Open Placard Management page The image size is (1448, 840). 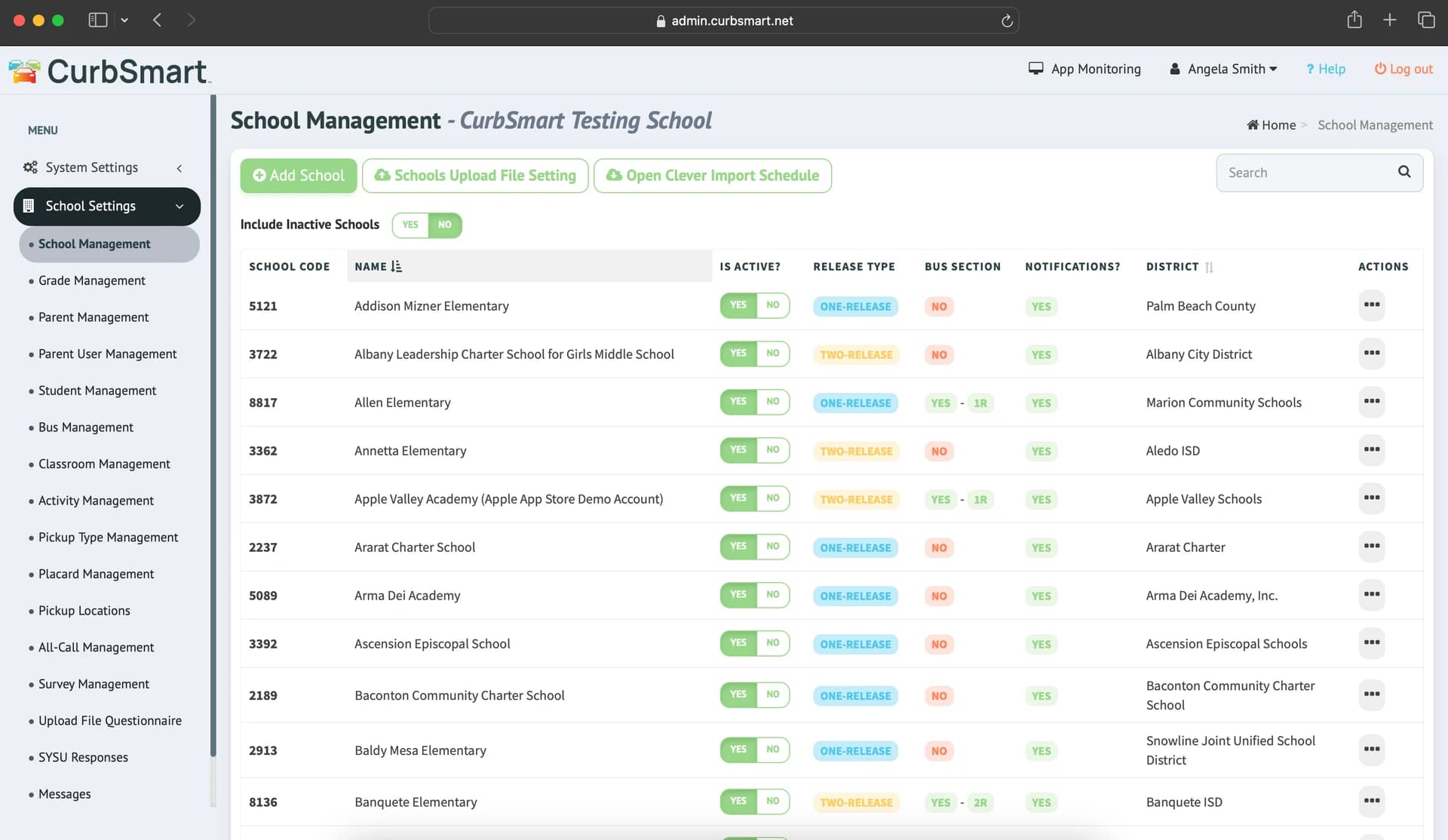96,574
